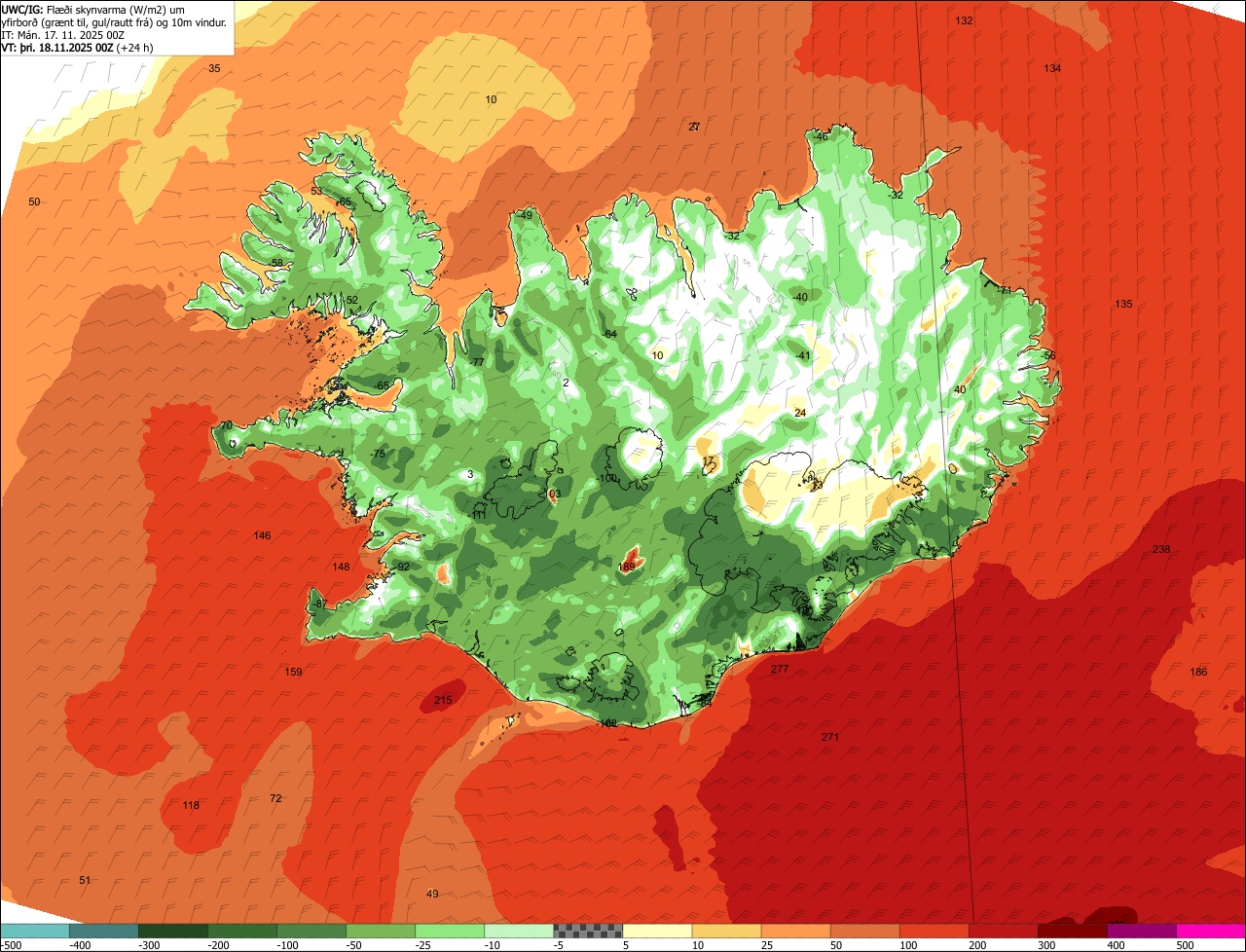Click the map value 132 over the ocean
Image resolution: width=1246 pixels, height=952 pixels.
[x=964, y=20]
